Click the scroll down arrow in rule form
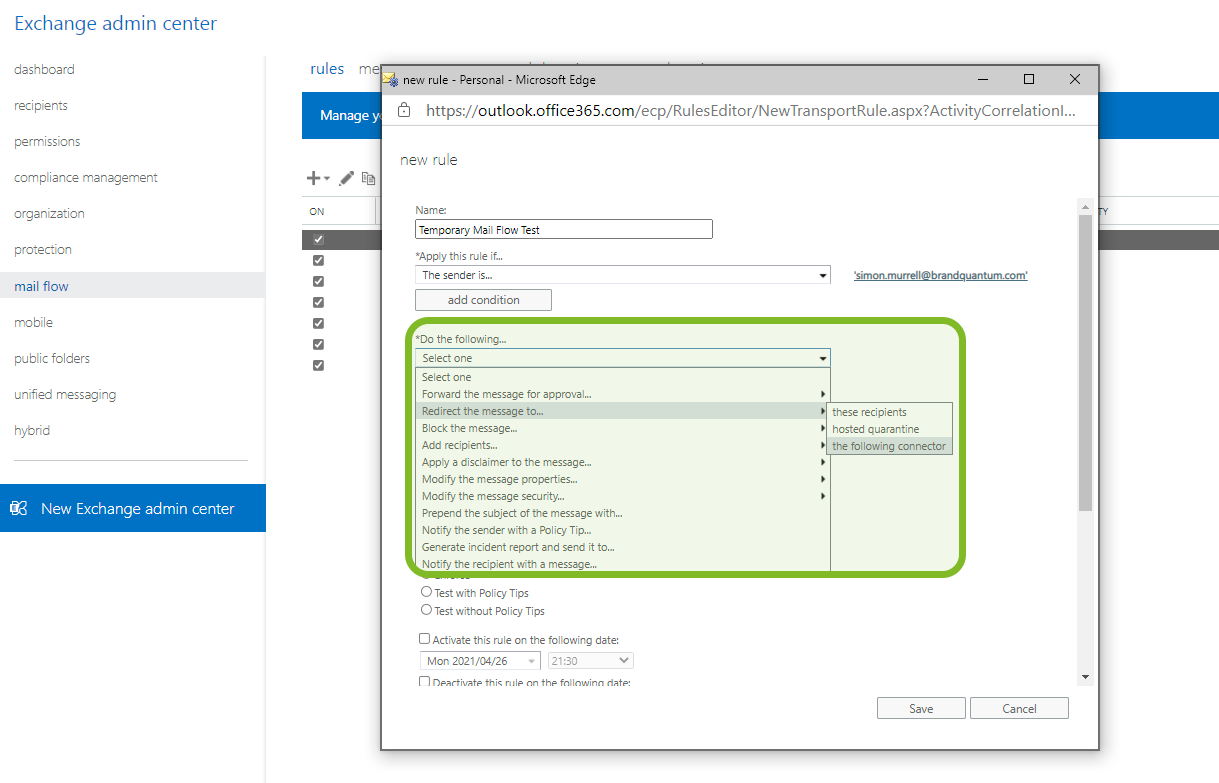This screenshot has height=783, width=1219. pyautogui.click(x=1086, y=677)
